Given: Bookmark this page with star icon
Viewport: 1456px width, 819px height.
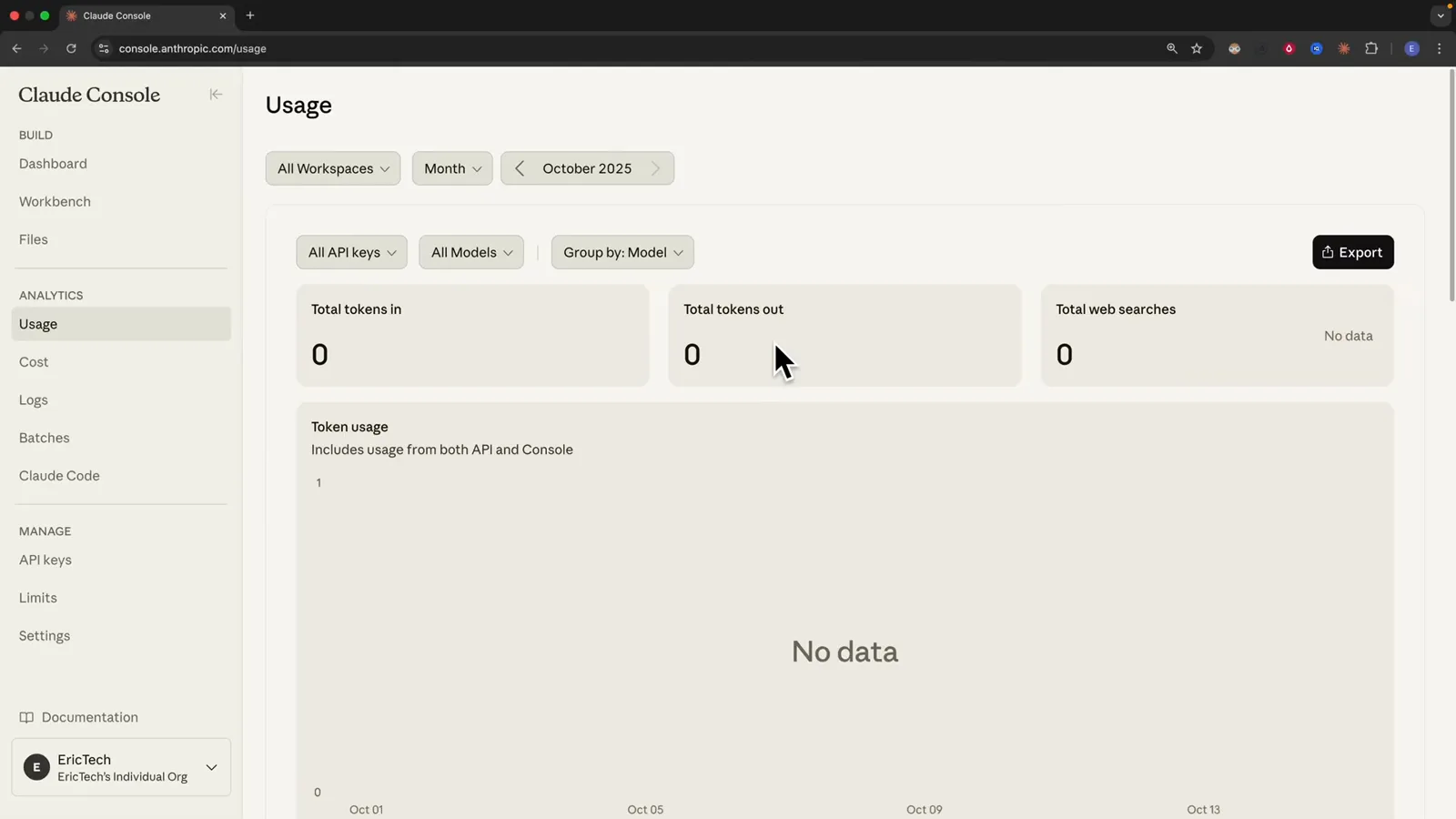Looking at the screenshot, I should tap(1197, 48).
